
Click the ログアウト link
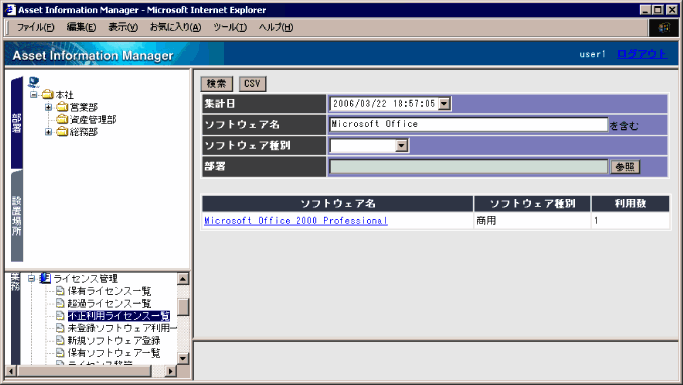click(642, 54)
